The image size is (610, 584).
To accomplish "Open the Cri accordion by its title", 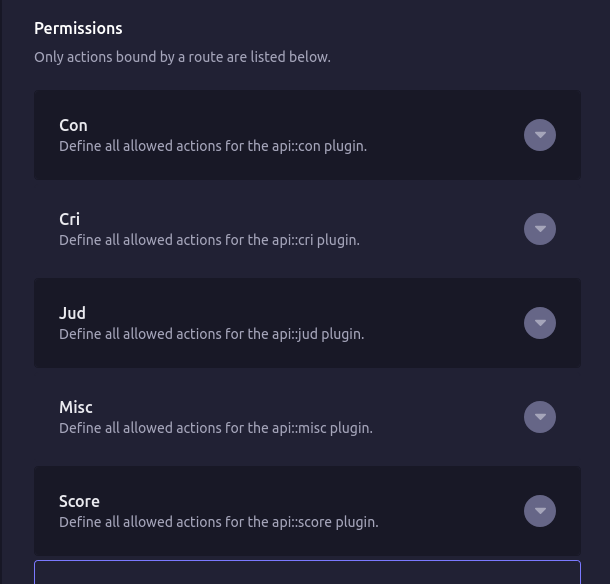I will coord(69,219).
